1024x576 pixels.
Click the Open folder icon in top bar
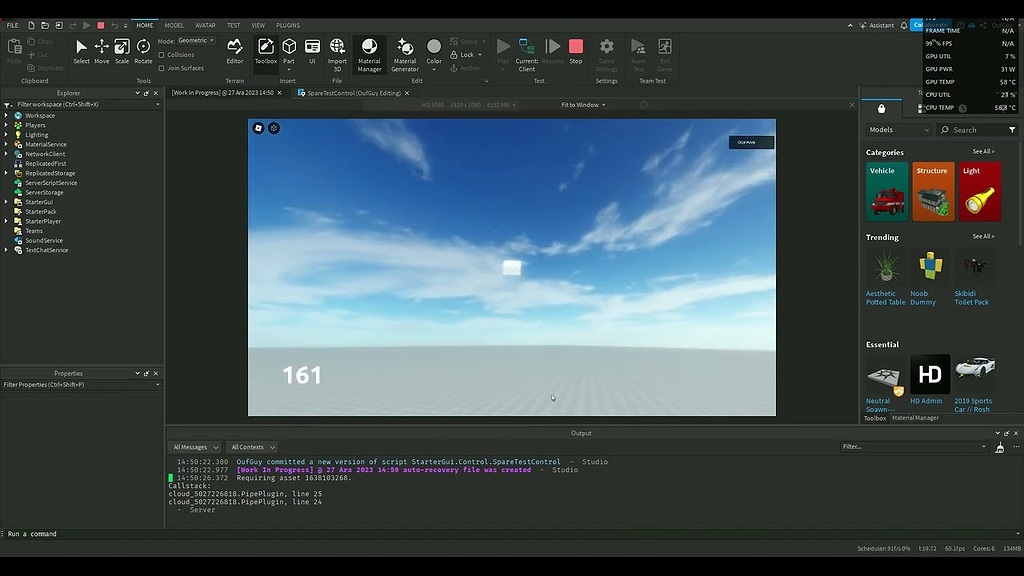pos(45,25)
